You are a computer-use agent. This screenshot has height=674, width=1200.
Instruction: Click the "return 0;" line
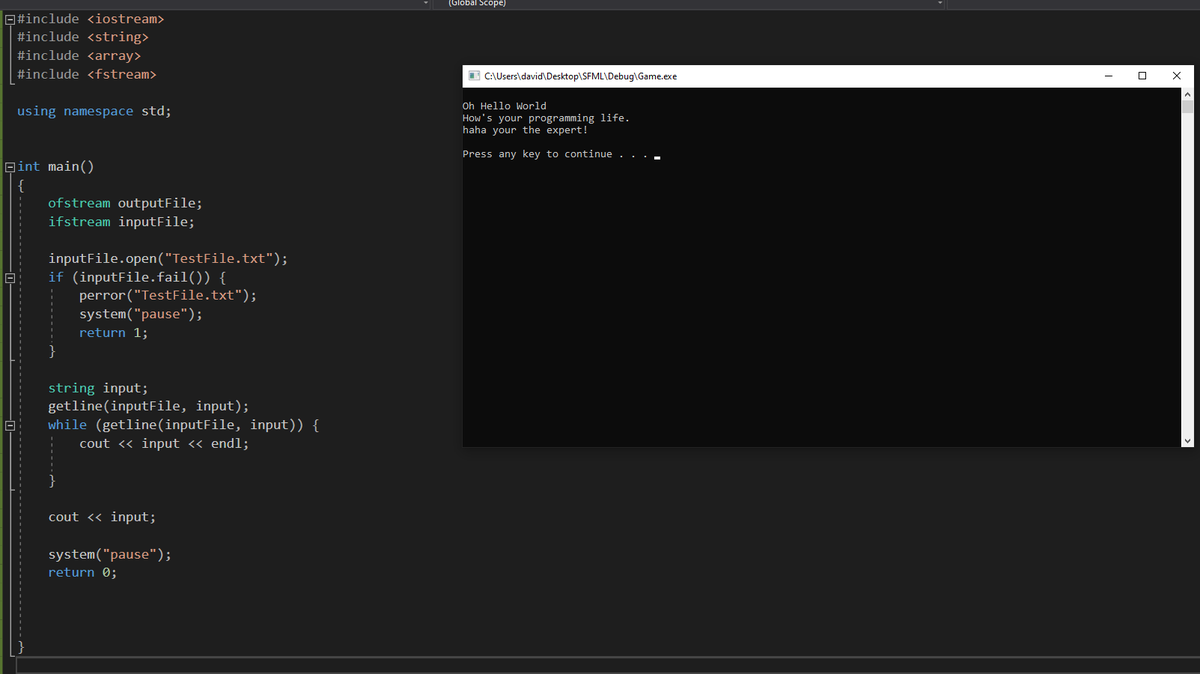pyautogui.click(x=82, y=573)
